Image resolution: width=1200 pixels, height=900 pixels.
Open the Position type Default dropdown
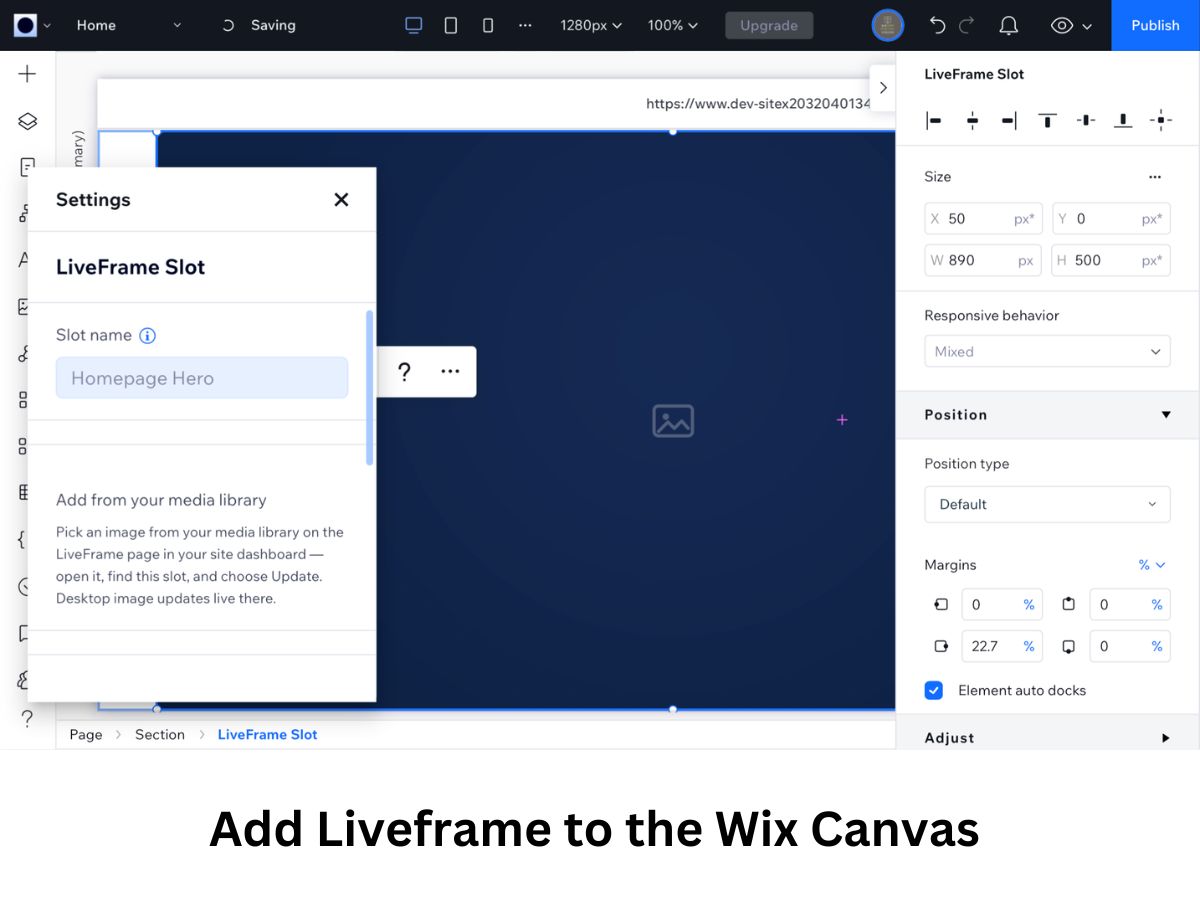[1047, 504]
